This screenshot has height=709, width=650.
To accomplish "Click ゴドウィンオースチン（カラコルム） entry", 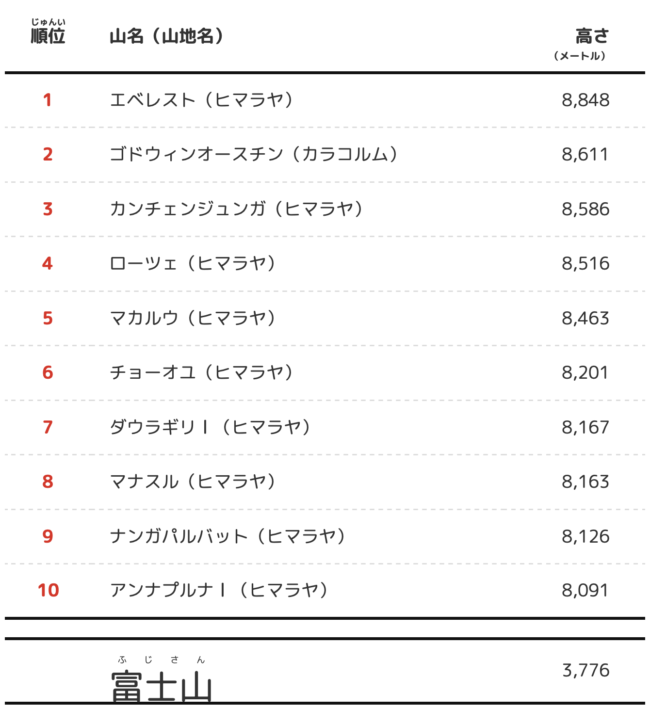I will [254, 154].
